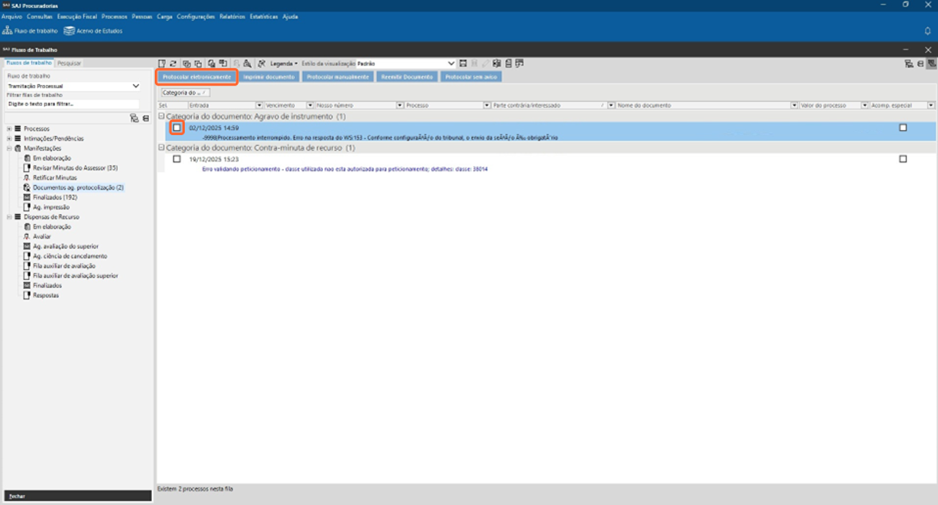Check the 02/12/2025 14:59 document checkbox
938x505 pixels.
(177, 128)
